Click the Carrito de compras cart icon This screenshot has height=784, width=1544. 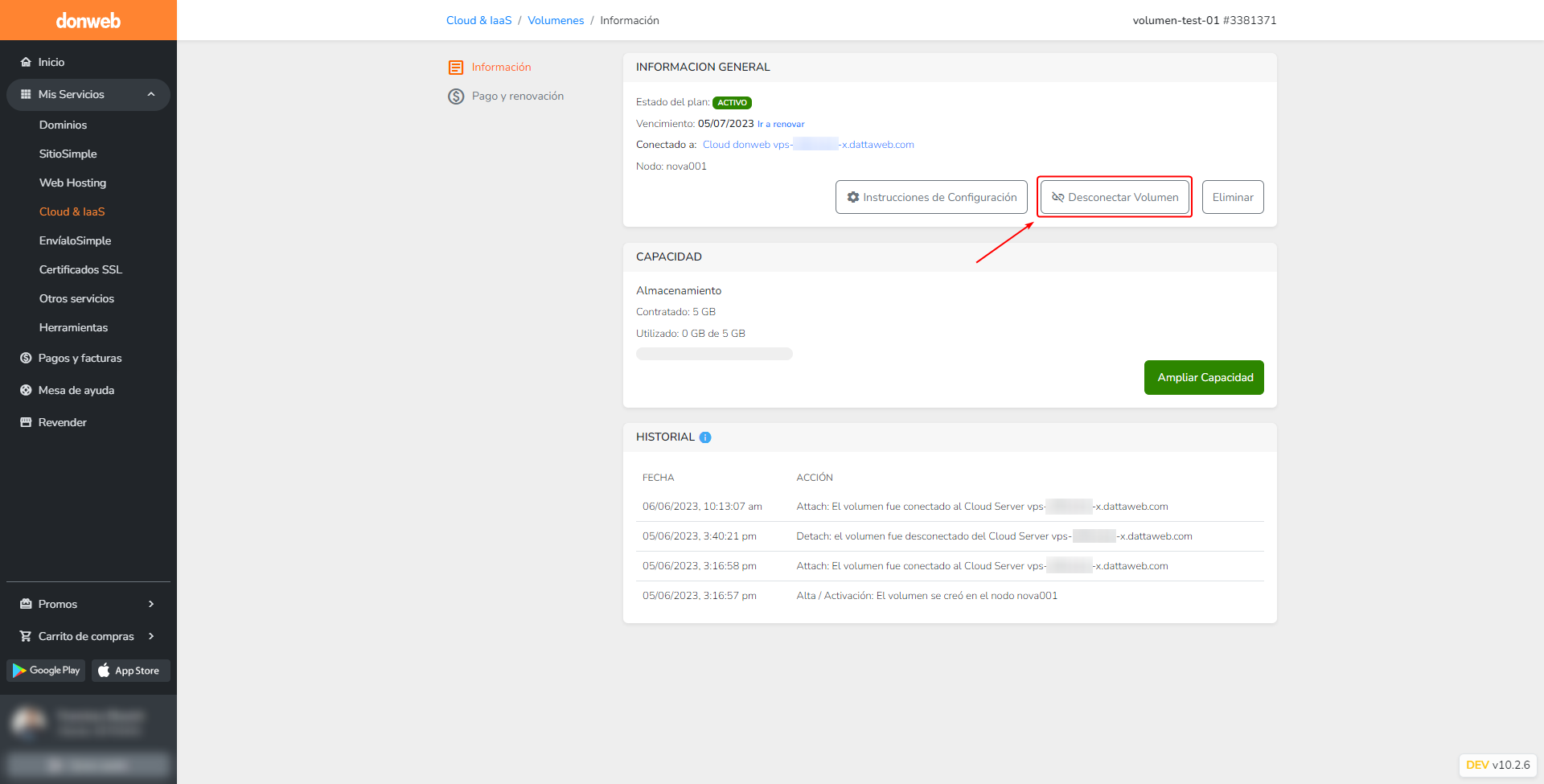tap(26, 636)
